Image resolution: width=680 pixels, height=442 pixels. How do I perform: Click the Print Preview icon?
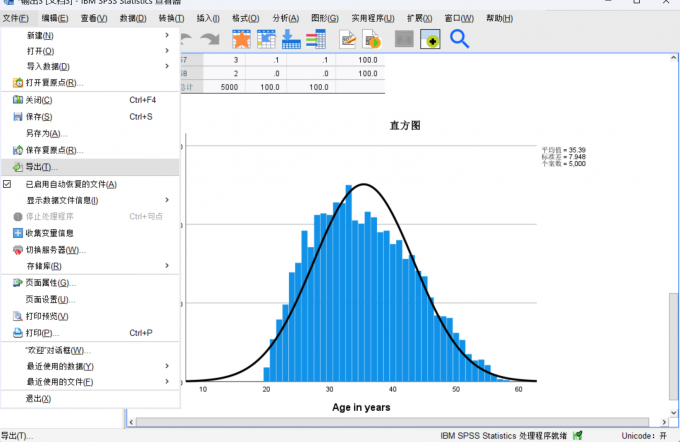tap(18, 316)
